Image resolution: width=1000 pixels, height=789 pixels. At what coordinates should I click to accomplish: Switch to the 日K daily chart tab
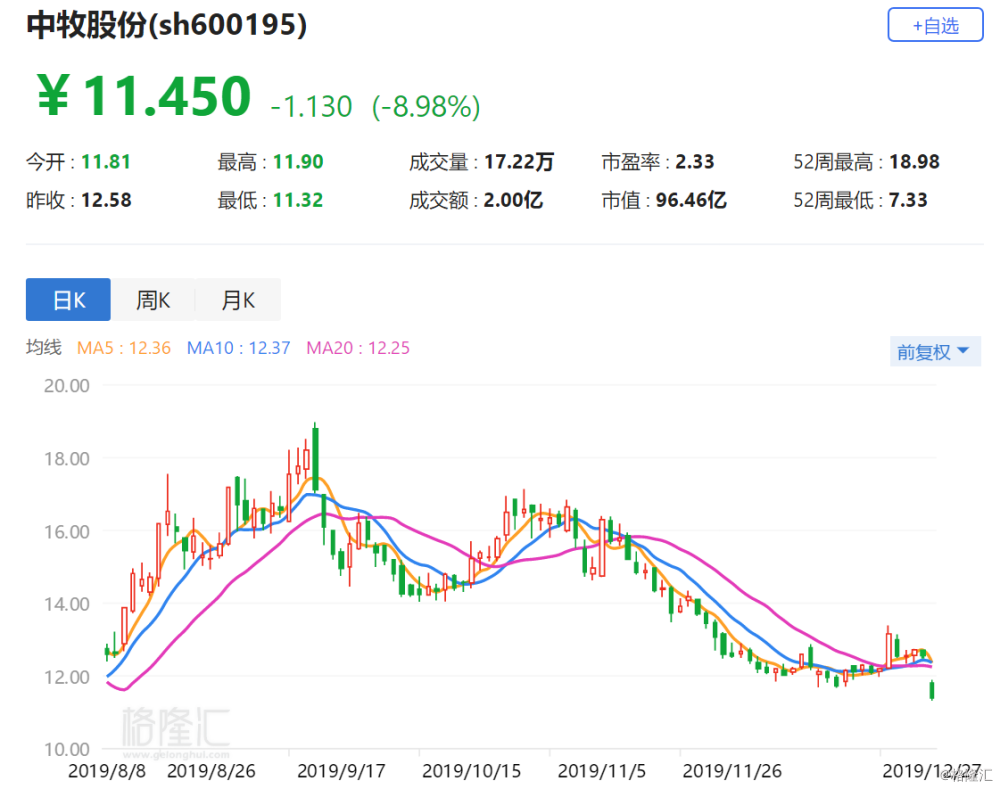68,300
